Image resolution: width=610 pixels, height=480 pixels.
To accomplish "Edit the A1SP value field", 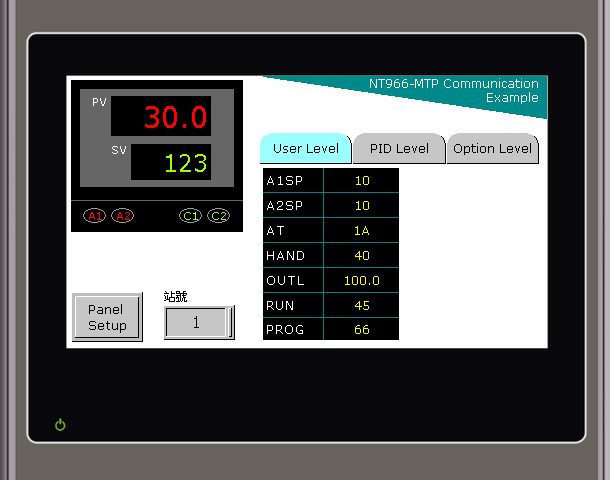I will (x=361, y=181).
